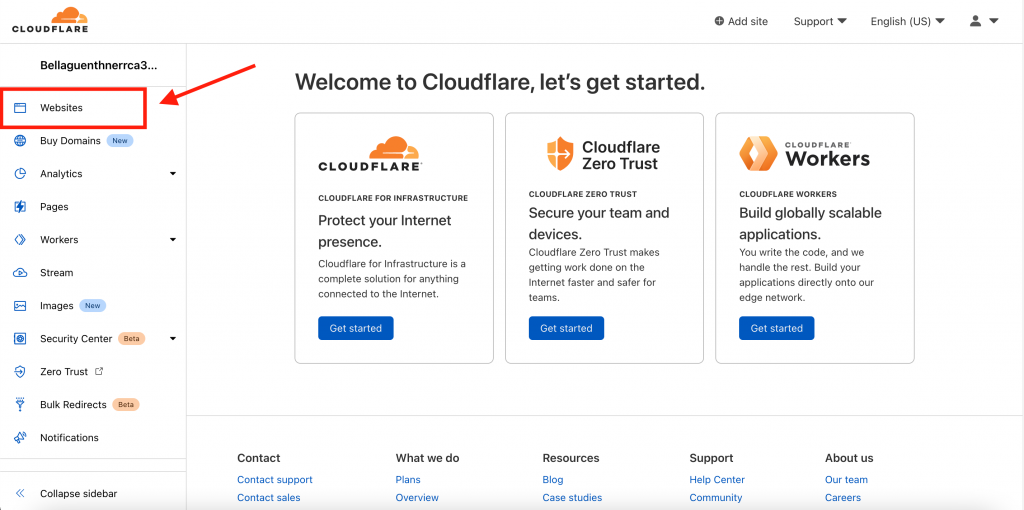Viewport: 1024px width, 510px height.
Task: Open the user account profile menu
Action: (x=984, y=21)
